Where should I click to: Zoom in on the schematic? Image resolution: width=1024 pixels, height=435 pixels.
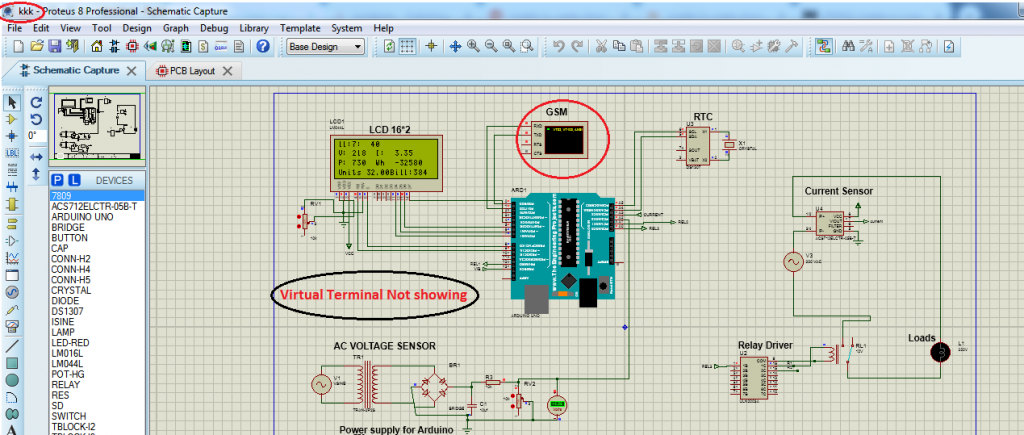click(x=473, y=46)
